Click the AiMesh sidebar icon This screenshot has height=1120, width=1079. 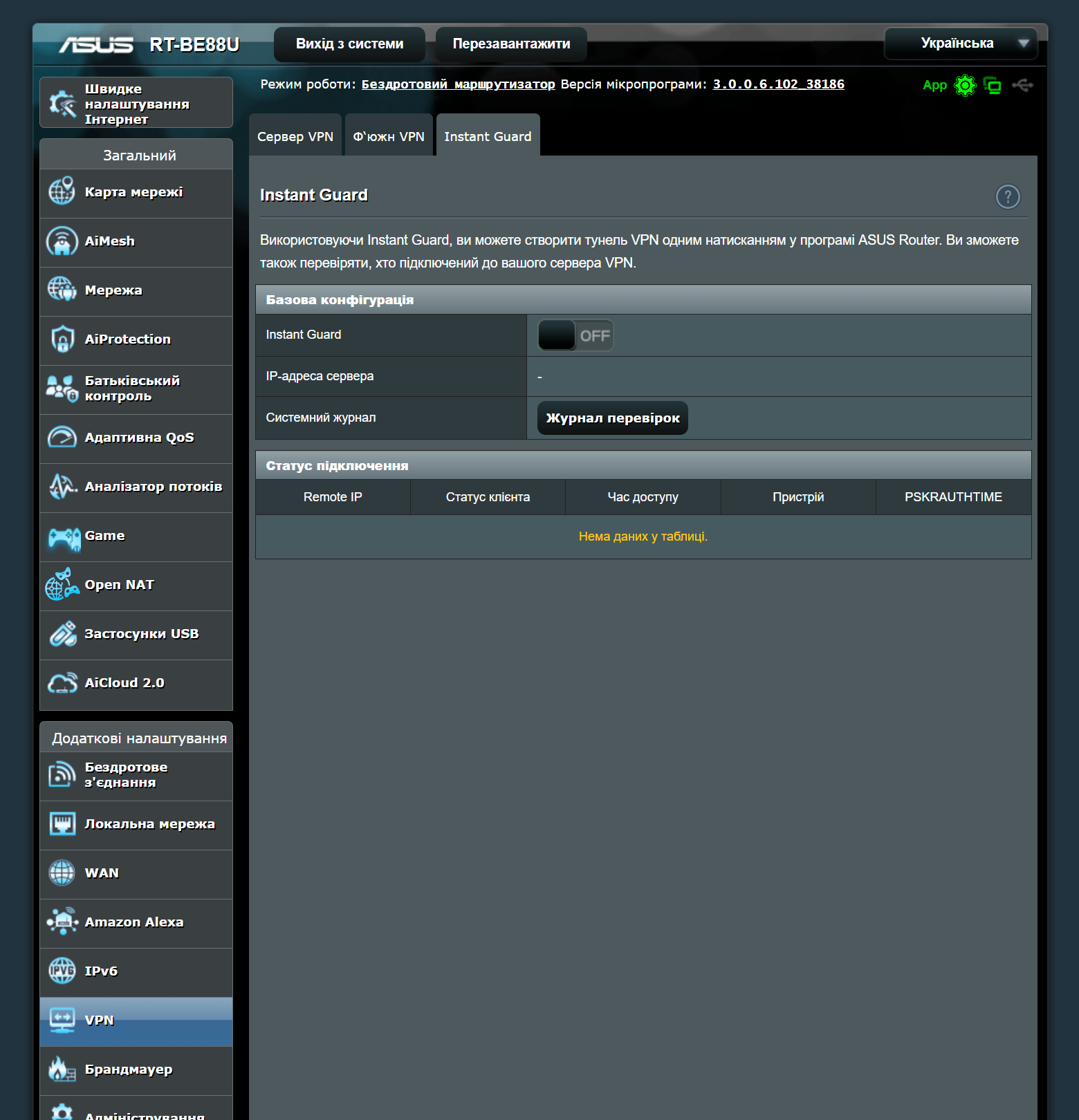[x=62, y=241]
